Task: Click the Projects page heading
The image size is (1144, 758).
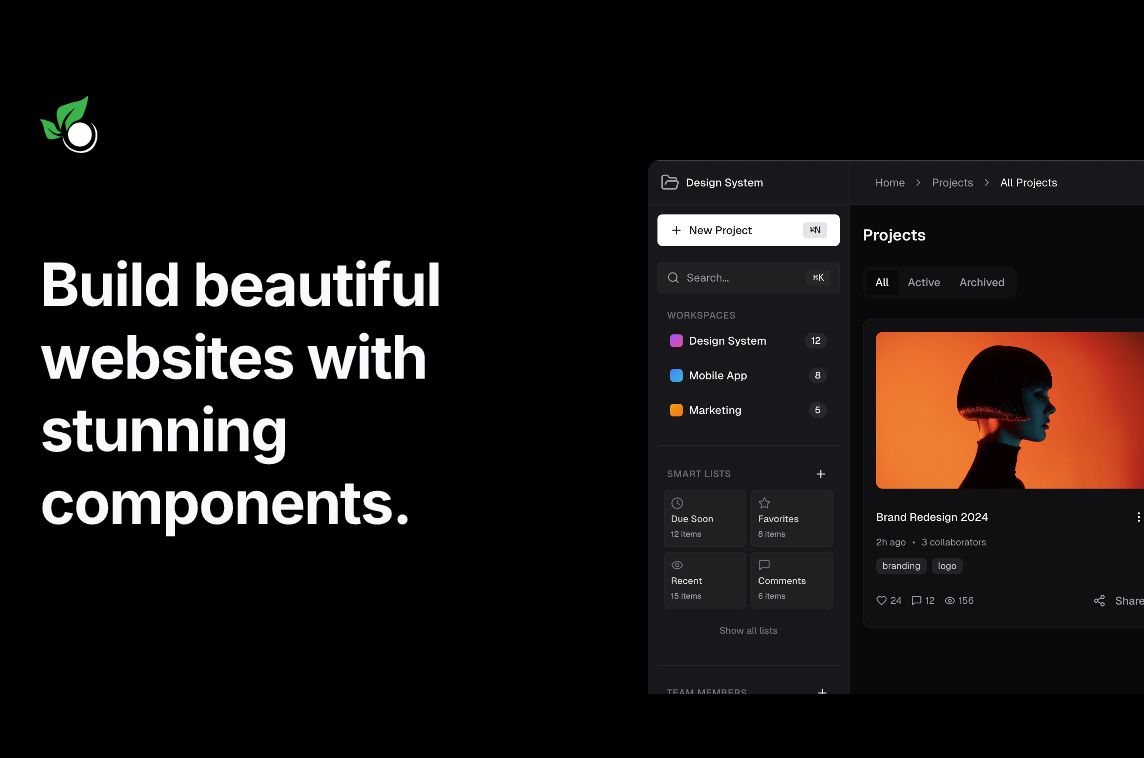Action: point(894,235)
